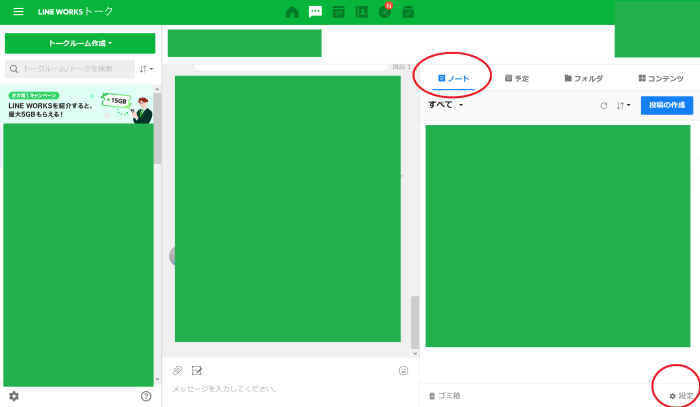Click the 投稿の作成 button
The height and width of the screenshot is (407, 700).
click(667, 105)
